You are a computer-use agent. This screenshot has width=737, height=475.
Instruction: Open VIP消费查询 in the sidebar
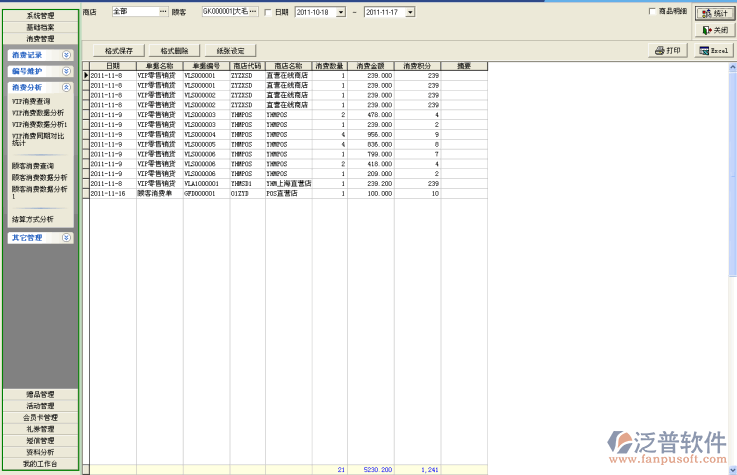(31, 101)
